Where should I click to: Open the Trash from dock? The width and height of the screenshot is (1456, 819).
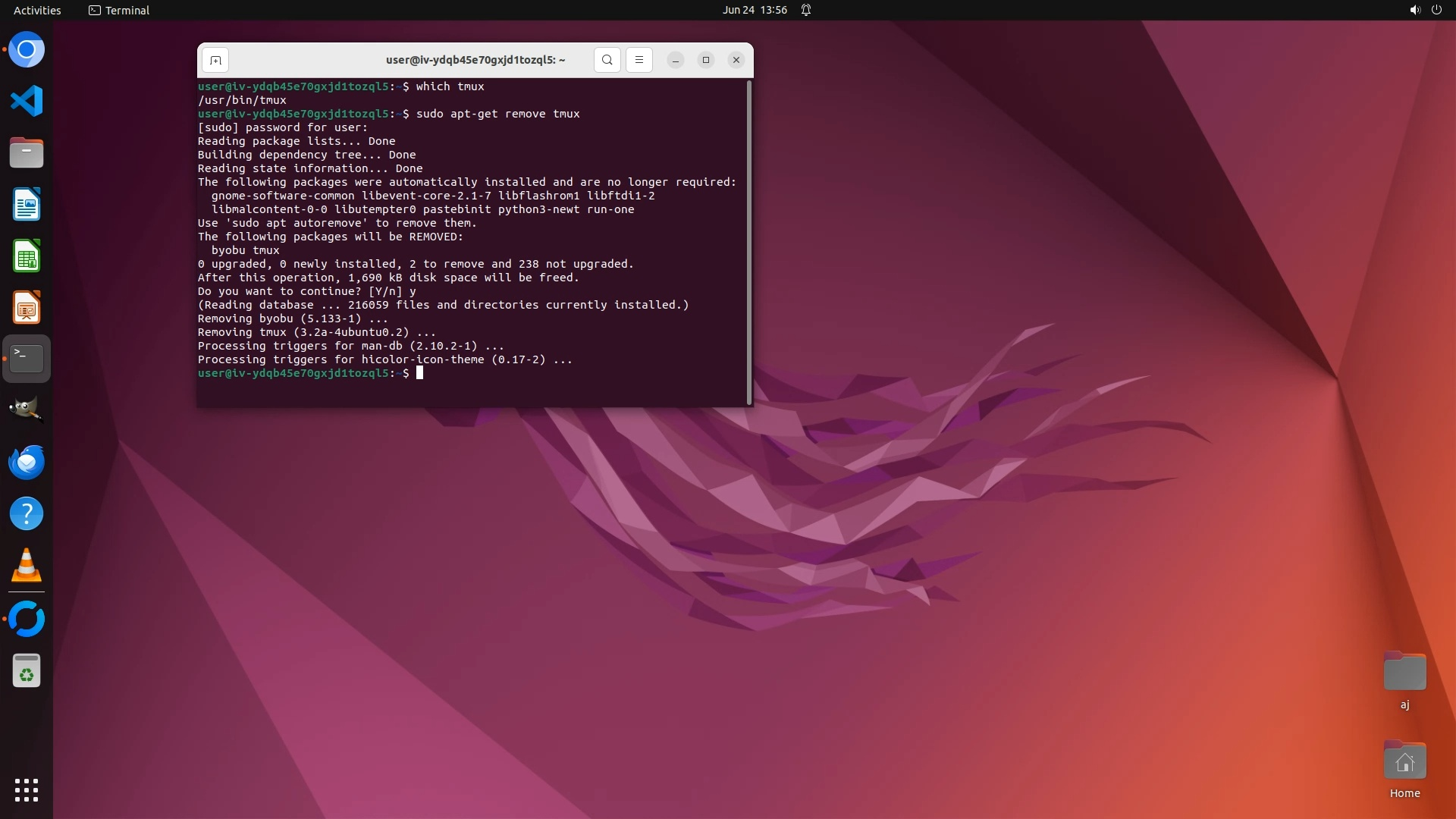tap(27, 671)
